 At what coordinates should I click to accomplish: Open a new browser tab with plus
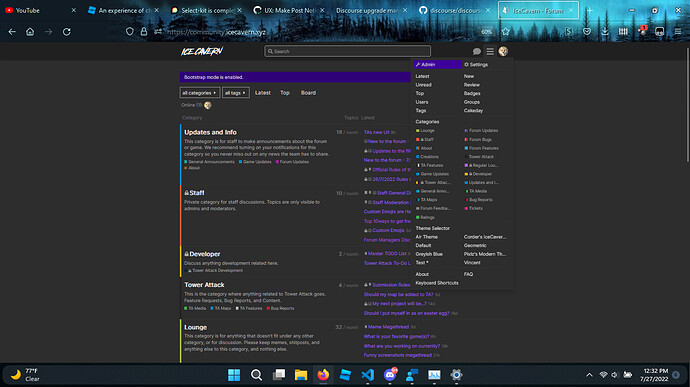click(589, 10)
